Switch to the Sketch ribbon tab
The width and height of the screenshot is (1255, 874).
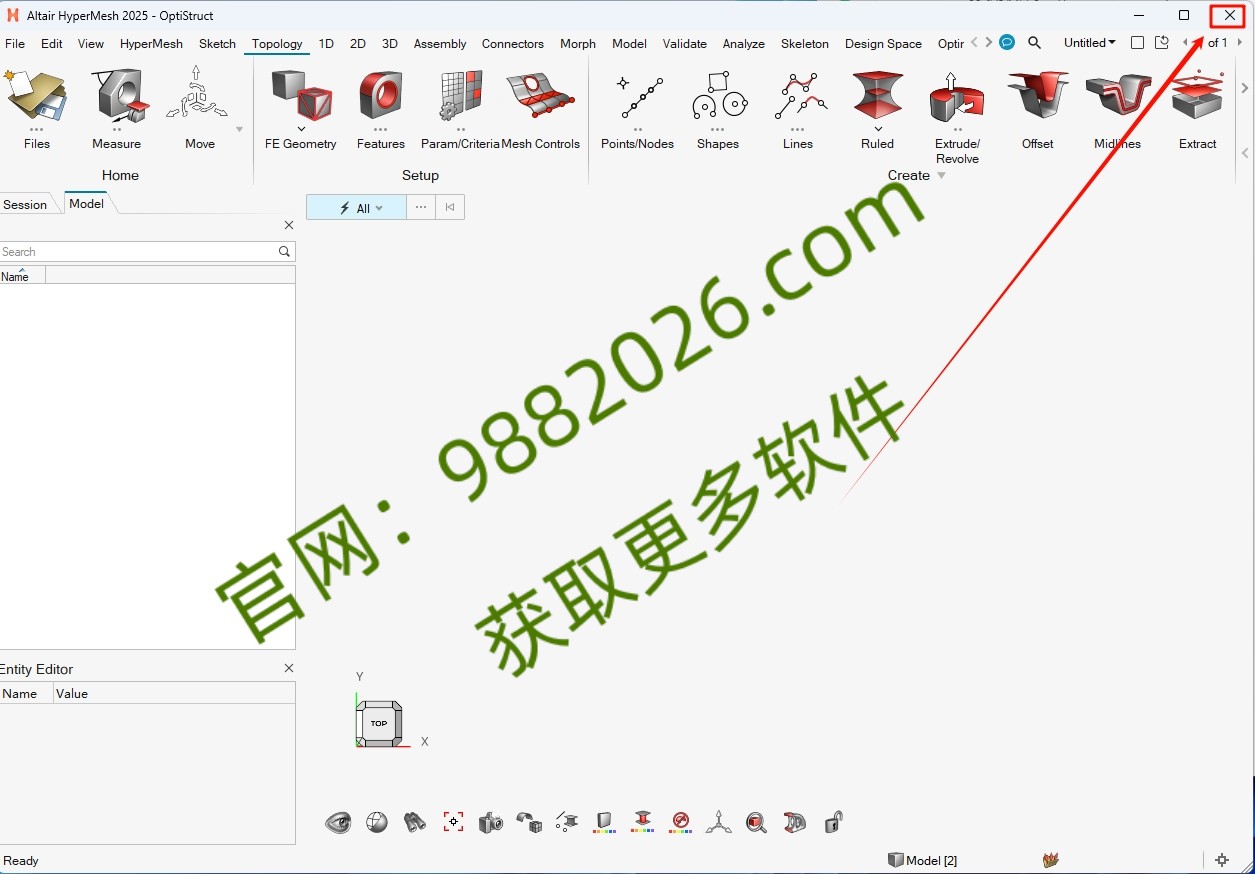(x=217, y=43)
